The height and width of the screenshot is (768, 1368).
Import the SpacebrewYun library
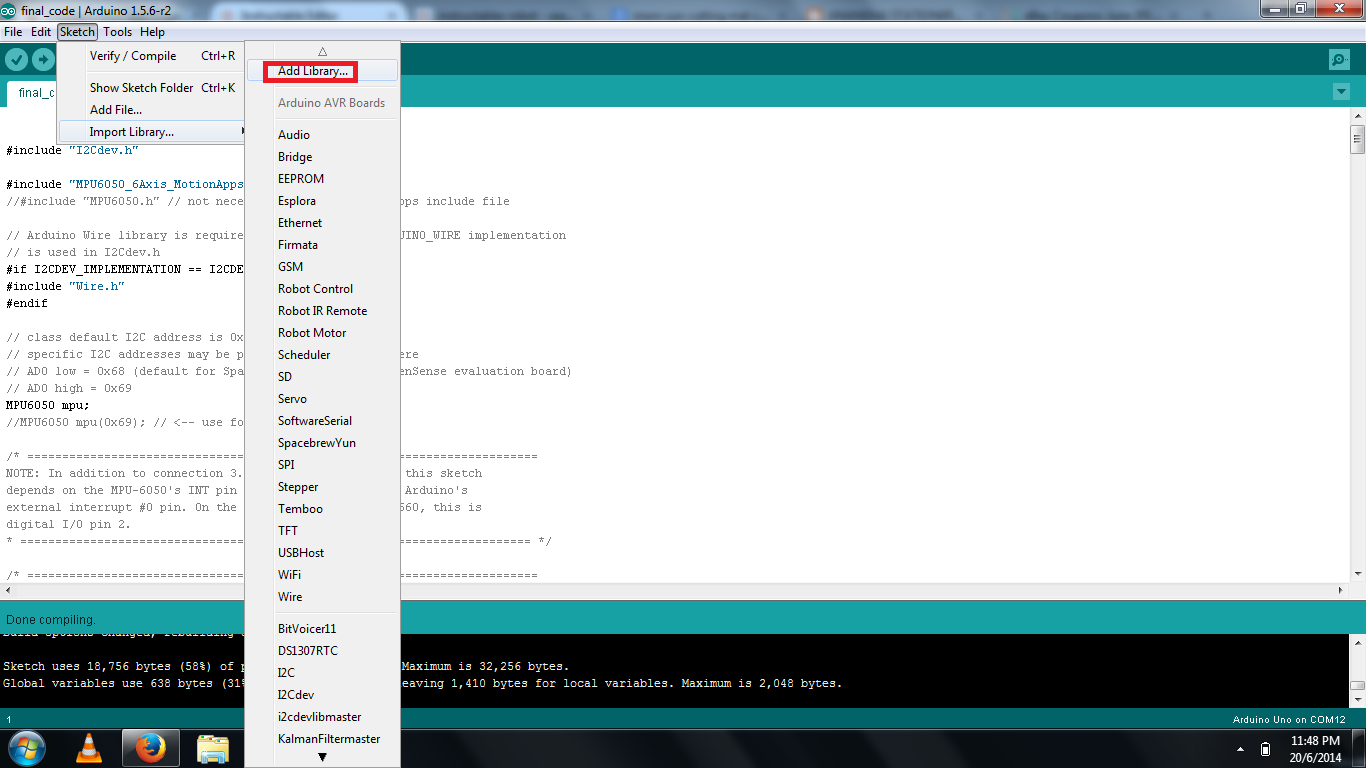coord(322,443)
